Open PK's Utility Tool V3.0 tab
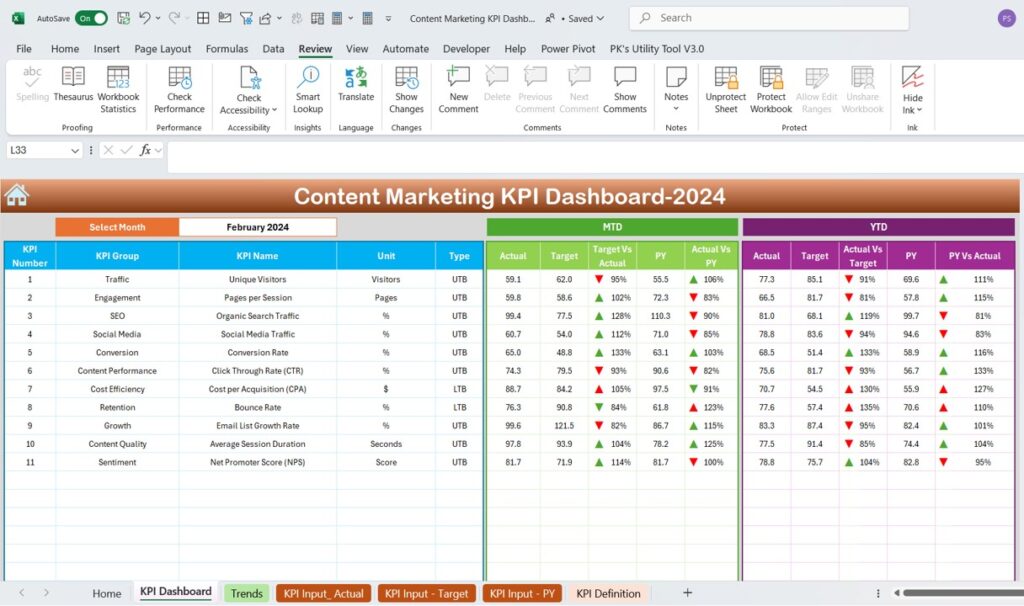This screenshot has height=606, width=1024. 656,48
